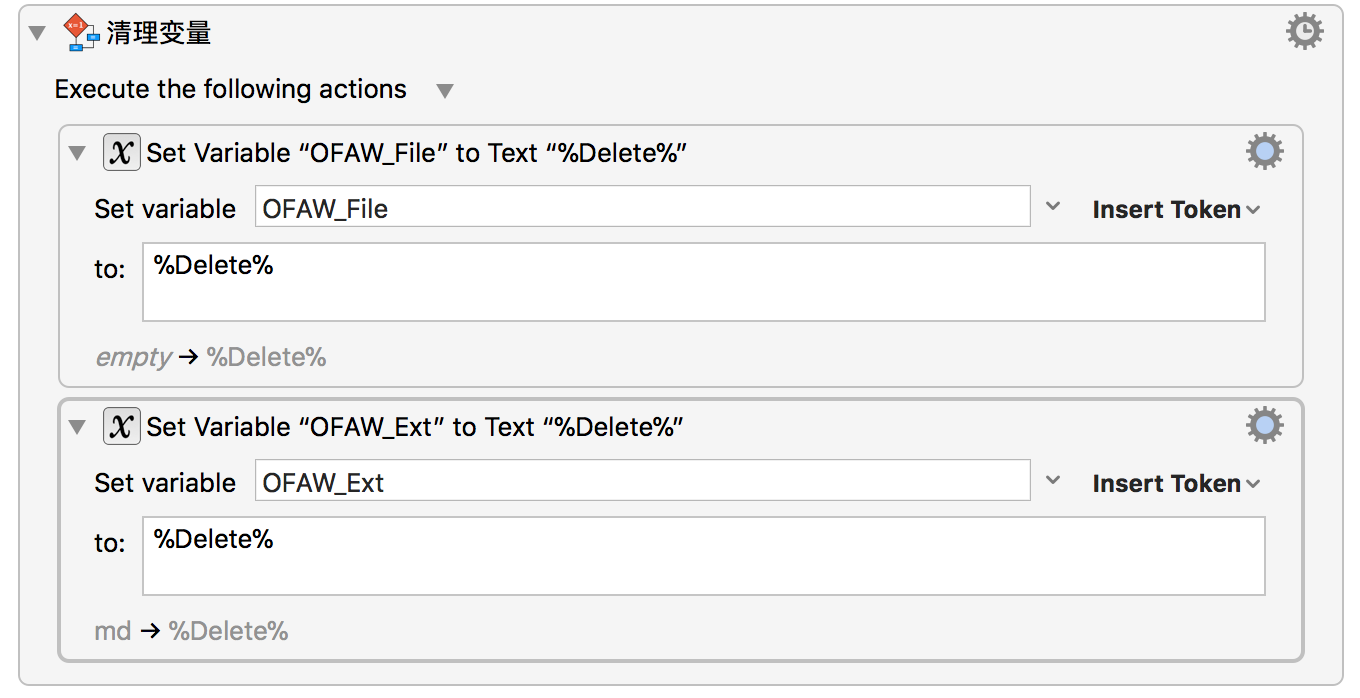Screen dimensions: 1360x698
Task: Open the 清理变量 group gear menu
Action: pyautogui.click(x=1304, y=32)
